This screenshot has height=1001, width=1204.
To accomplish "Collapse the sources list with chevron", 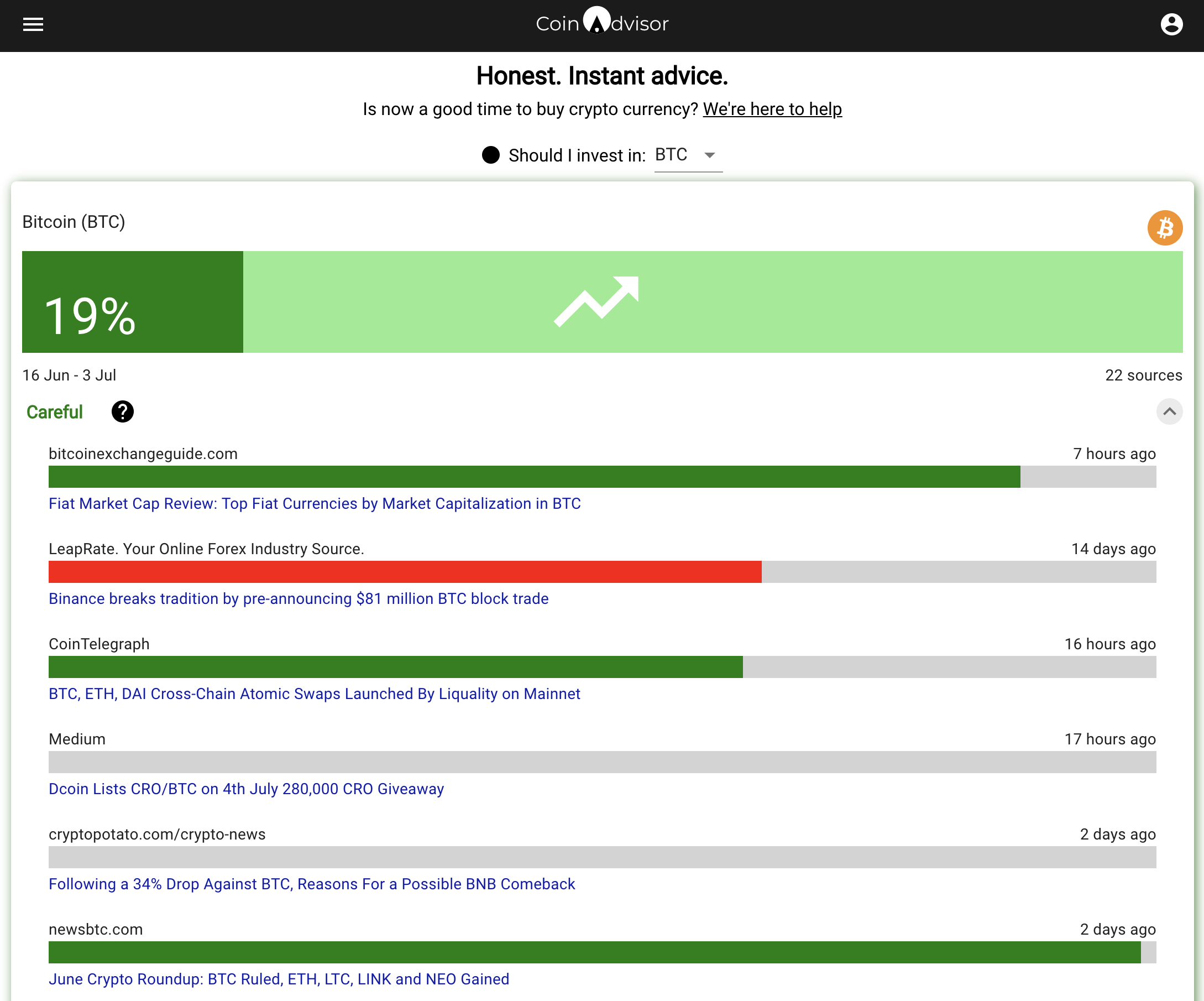I will [1169, 411].
